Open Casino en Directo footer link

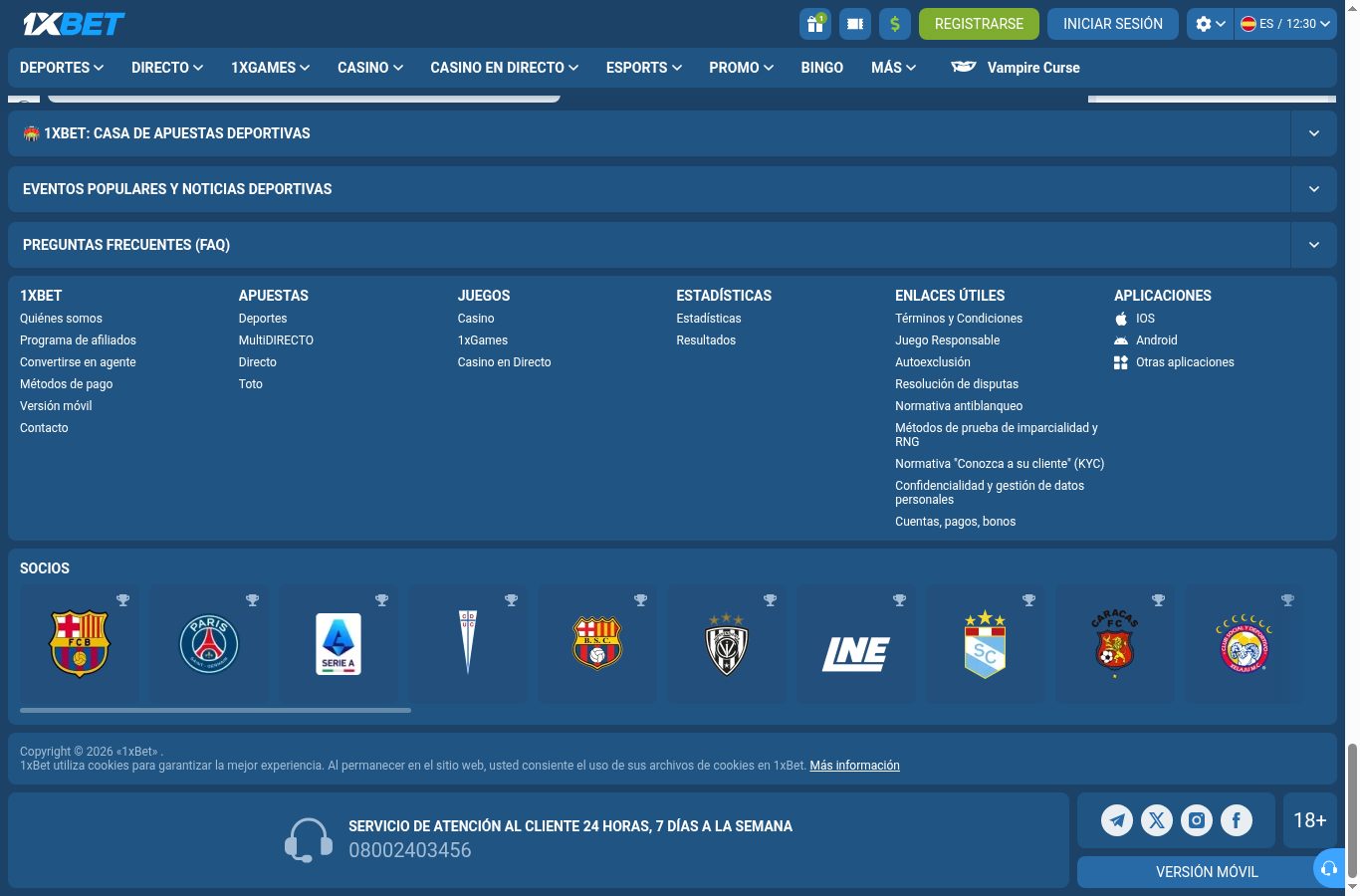[504, 362]
